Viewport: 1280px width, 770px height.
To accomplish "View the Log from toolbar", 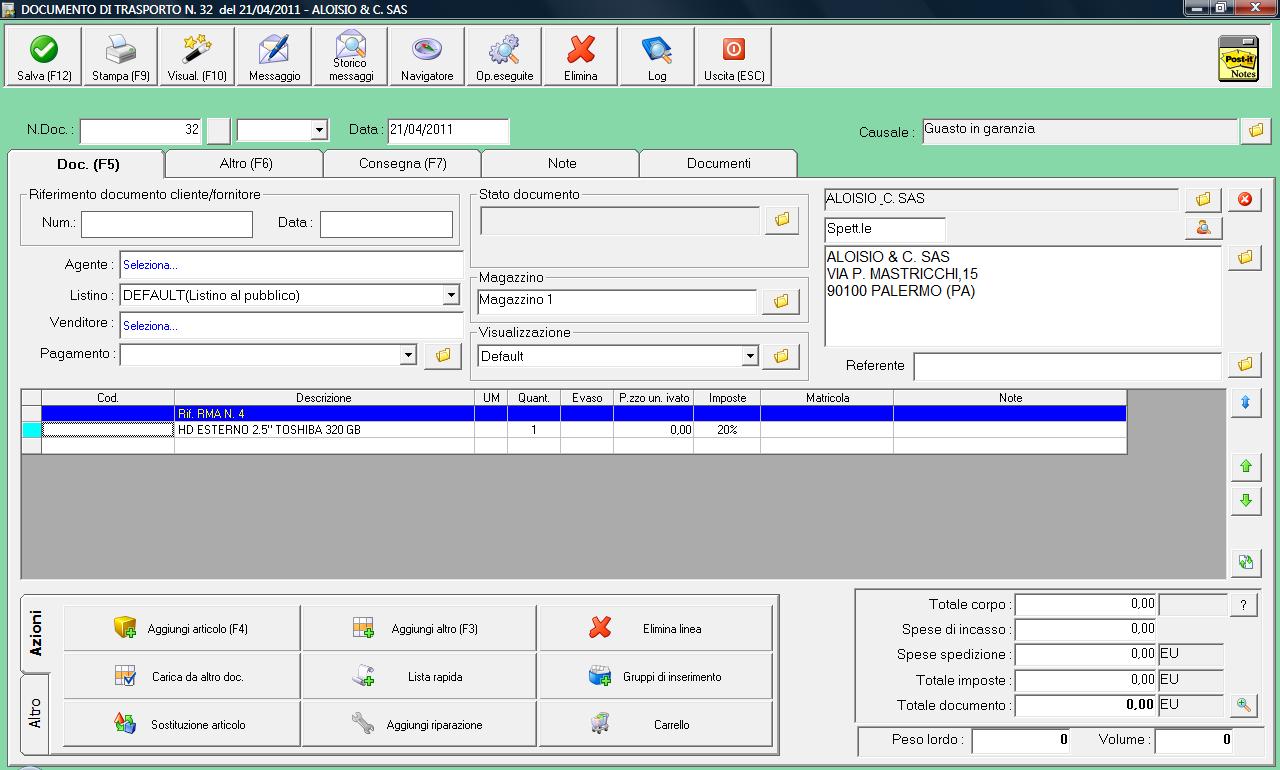I will point(657,56).
